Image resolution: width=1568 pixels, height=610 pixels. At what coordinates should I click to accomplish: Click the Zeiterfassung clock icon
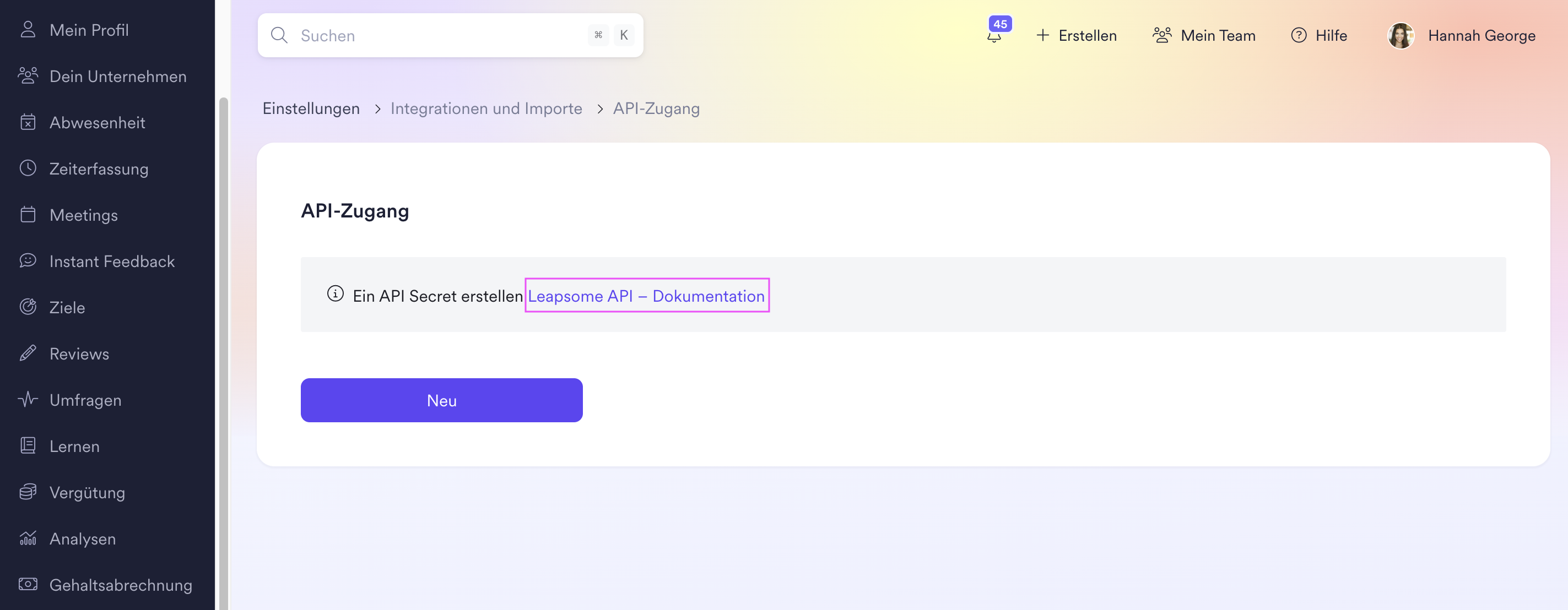coord(28,168)
